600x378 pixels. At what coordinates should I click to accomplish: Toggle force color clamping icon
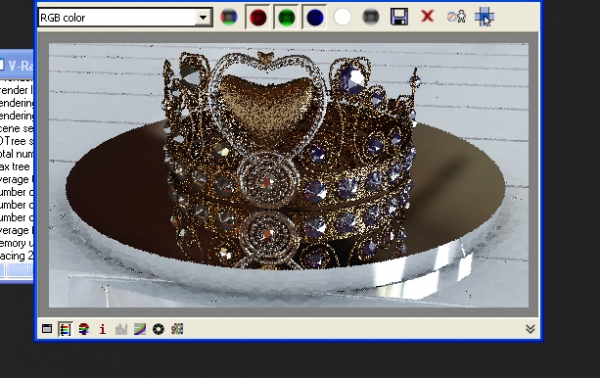coord(65,329)
